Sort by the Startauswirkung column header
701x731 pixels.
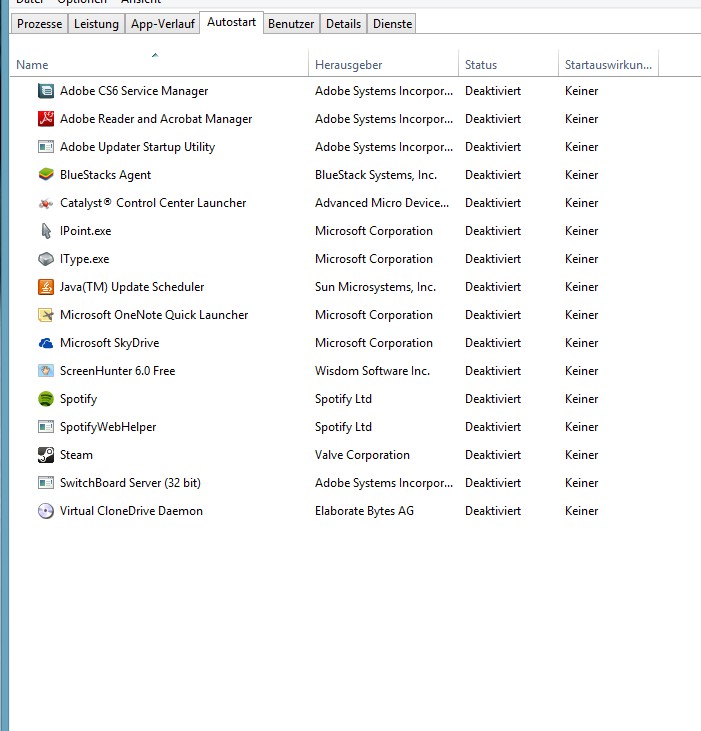608,64
